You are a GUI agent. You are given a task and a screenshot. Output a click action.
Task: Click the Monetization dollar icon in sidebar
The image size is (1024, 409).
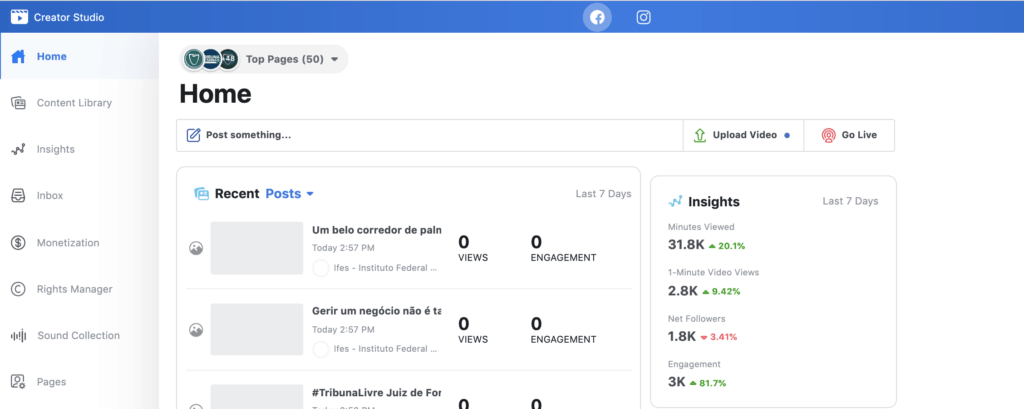18,242
